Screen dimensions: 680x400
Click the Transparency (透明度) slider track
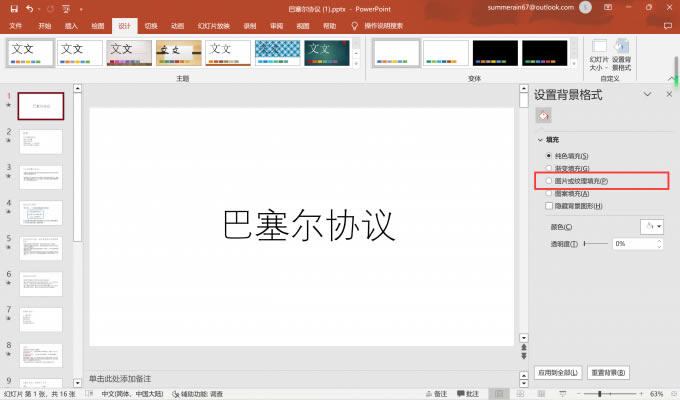click(596, 244)
